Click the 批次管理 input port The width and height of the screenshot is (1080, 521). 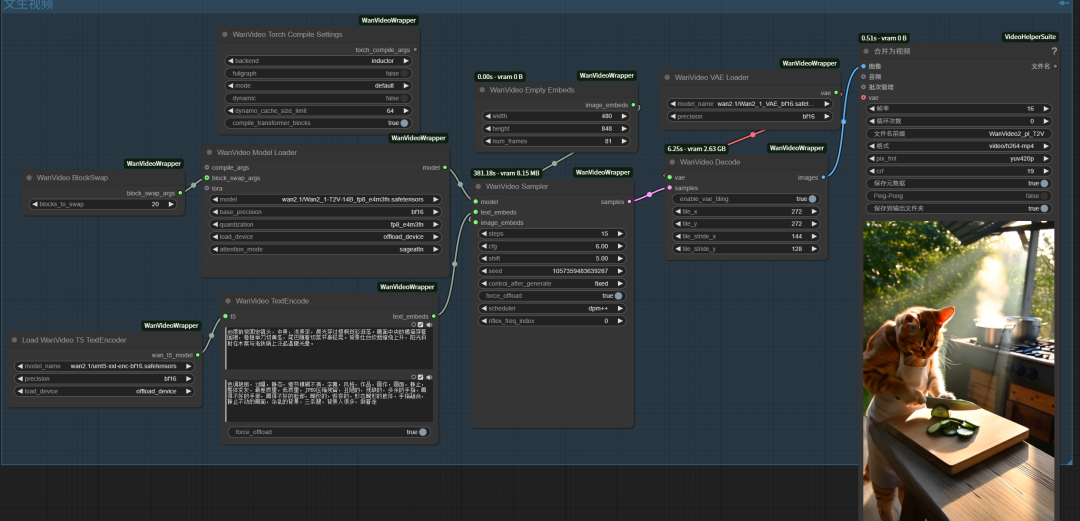click(x=864, y=87)
